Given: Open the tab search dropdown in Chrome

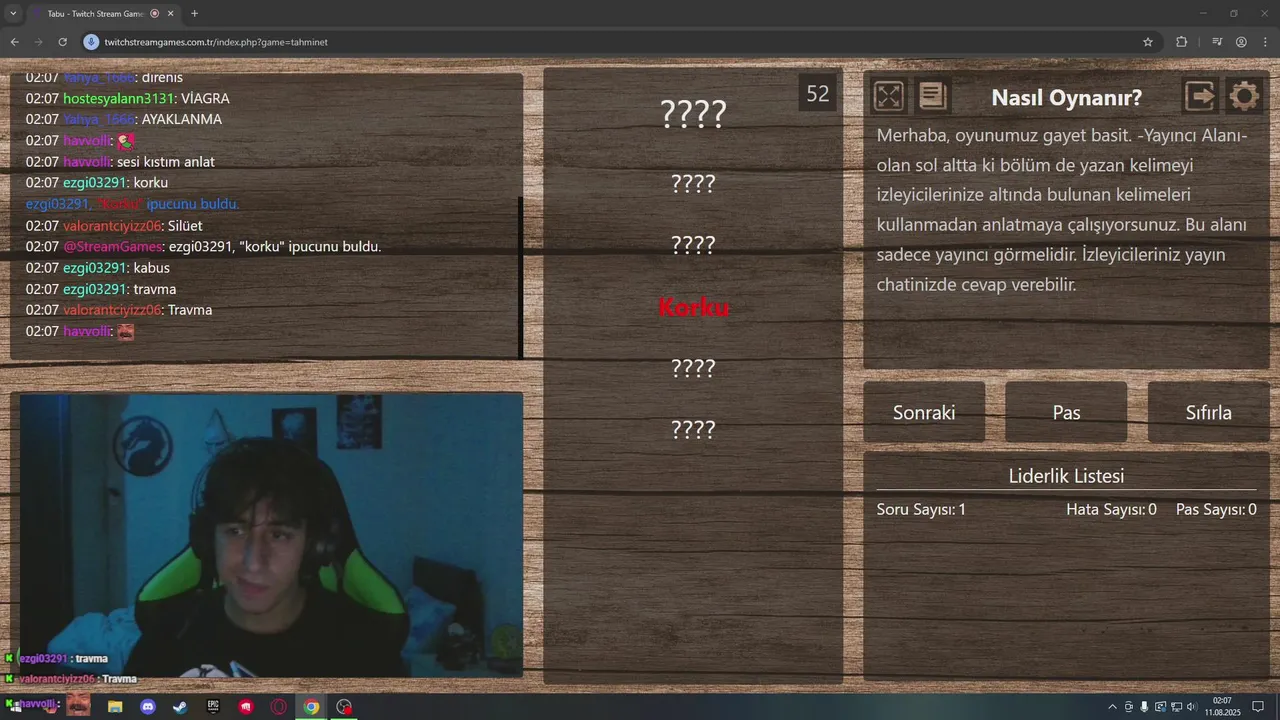Looking at the screenshot, I should 13,14.
